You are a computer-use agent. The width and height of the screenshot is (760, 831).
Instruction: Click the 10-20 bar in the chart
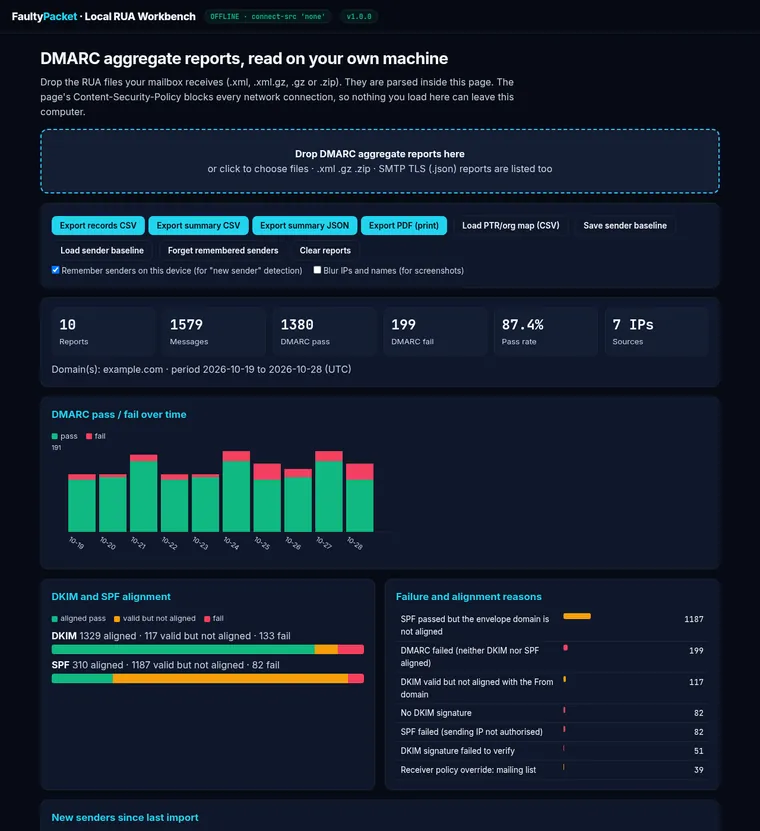tap(112, 503)
